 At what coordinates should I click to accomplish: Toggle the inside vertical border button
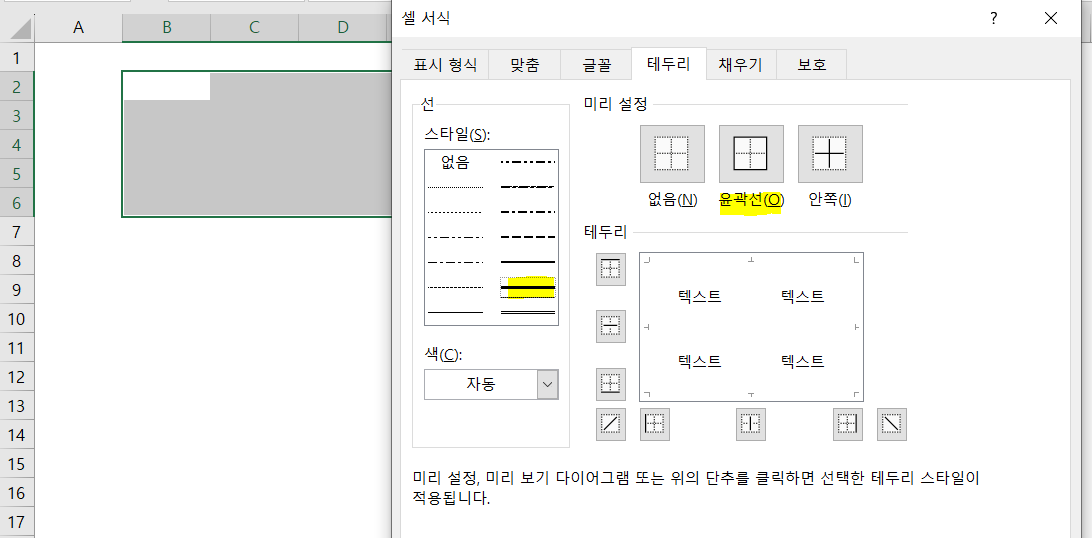click(x=751, y=424)
